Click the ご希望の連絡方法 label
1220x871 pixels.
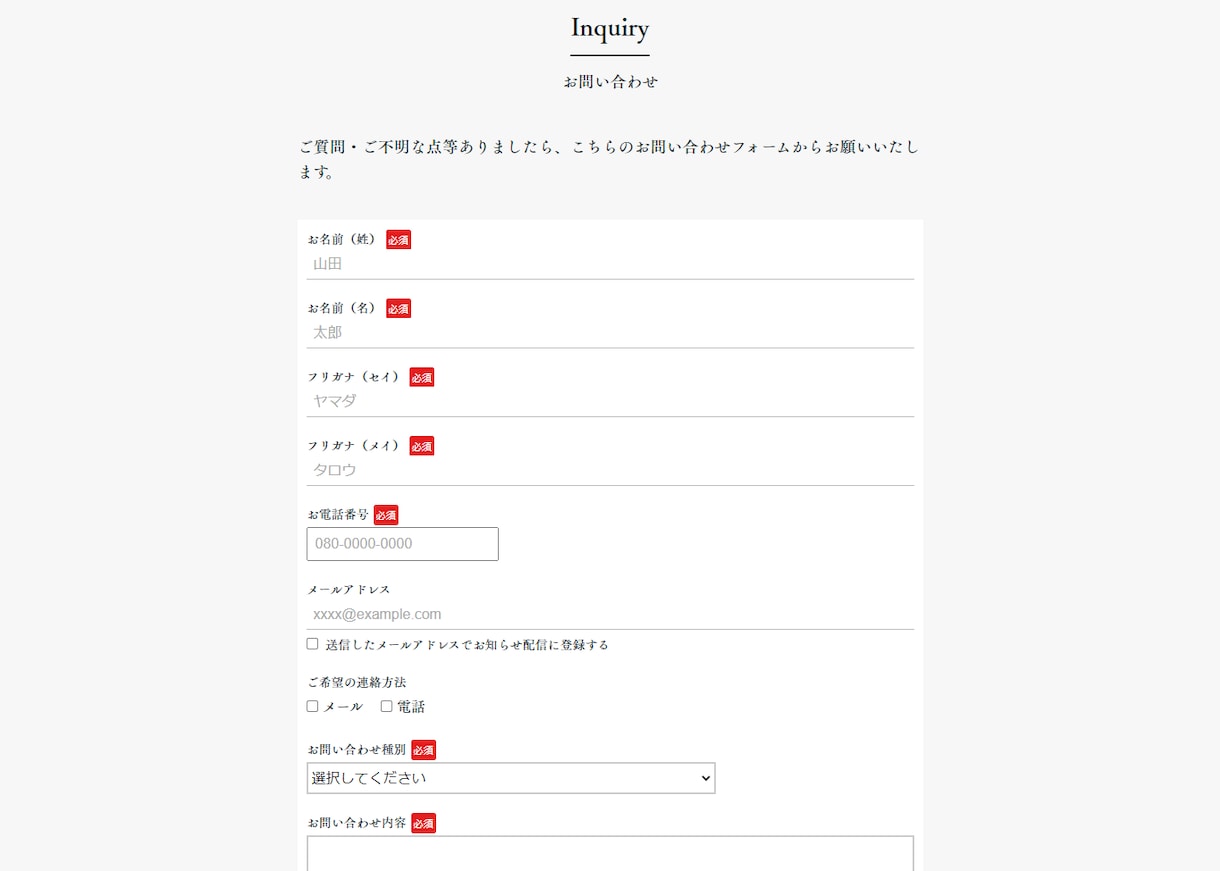(357, 683)
